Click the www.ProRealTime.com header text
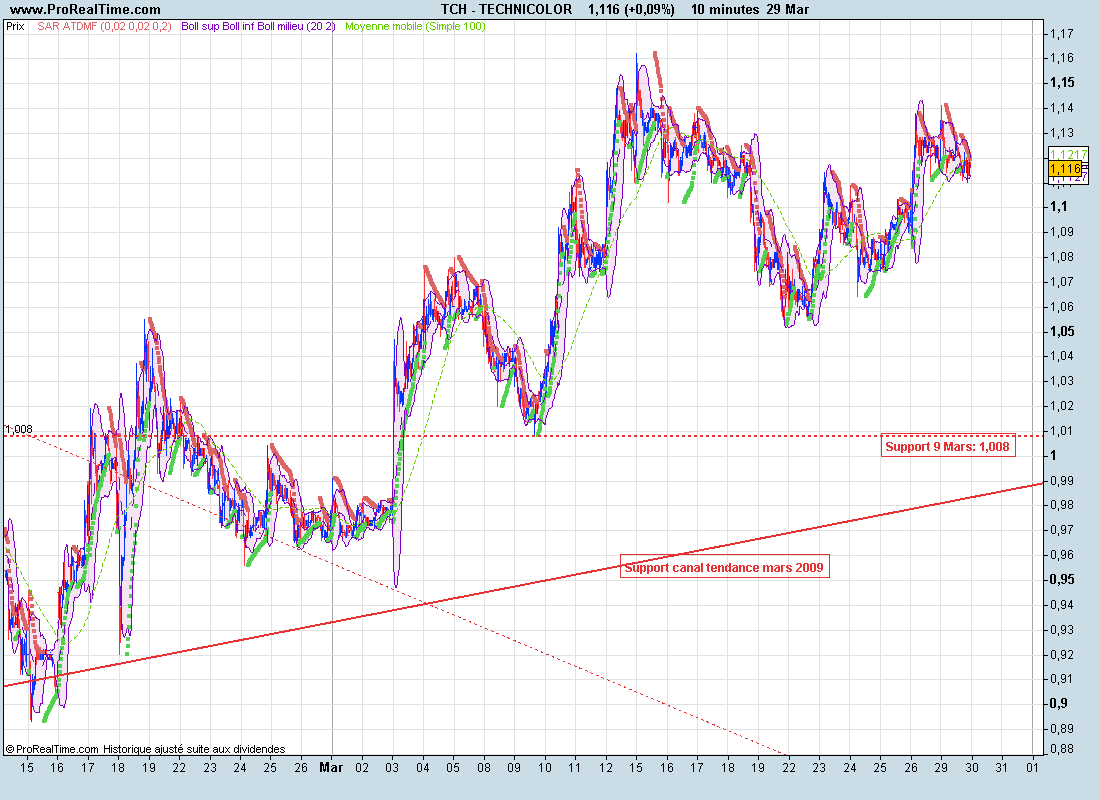Screen dimensions: 1100x800 (86, 10)
